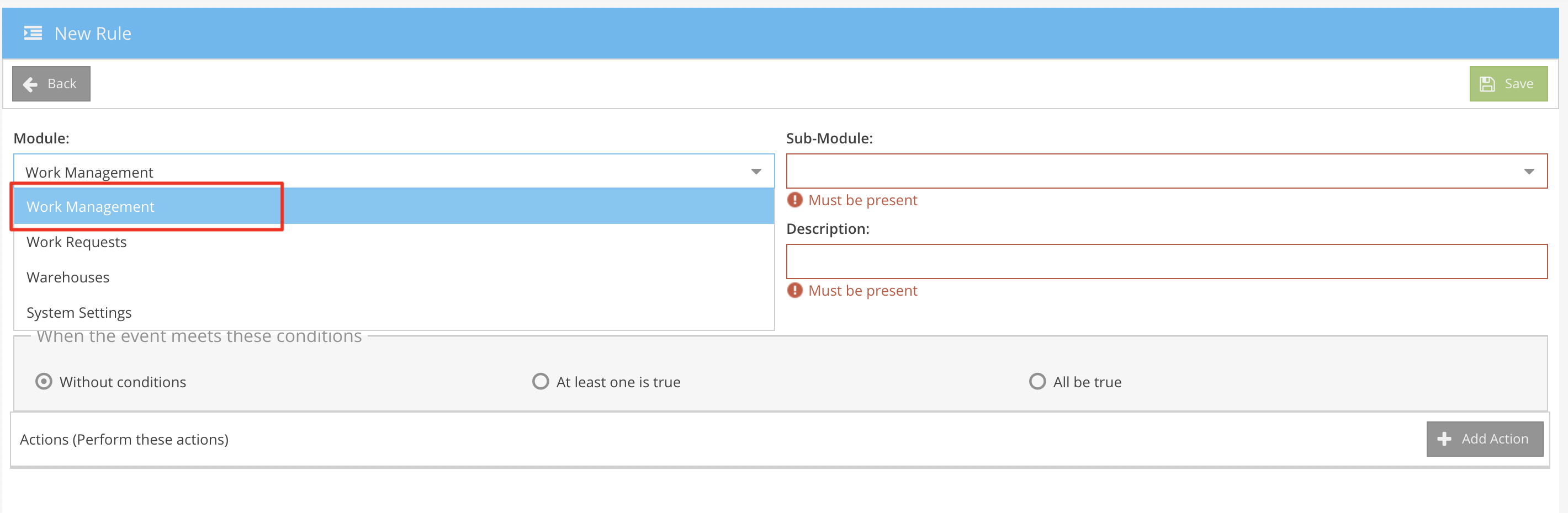
Task: Select the At least one is true option
Action: pyautogui.click(x=540, y=382)
